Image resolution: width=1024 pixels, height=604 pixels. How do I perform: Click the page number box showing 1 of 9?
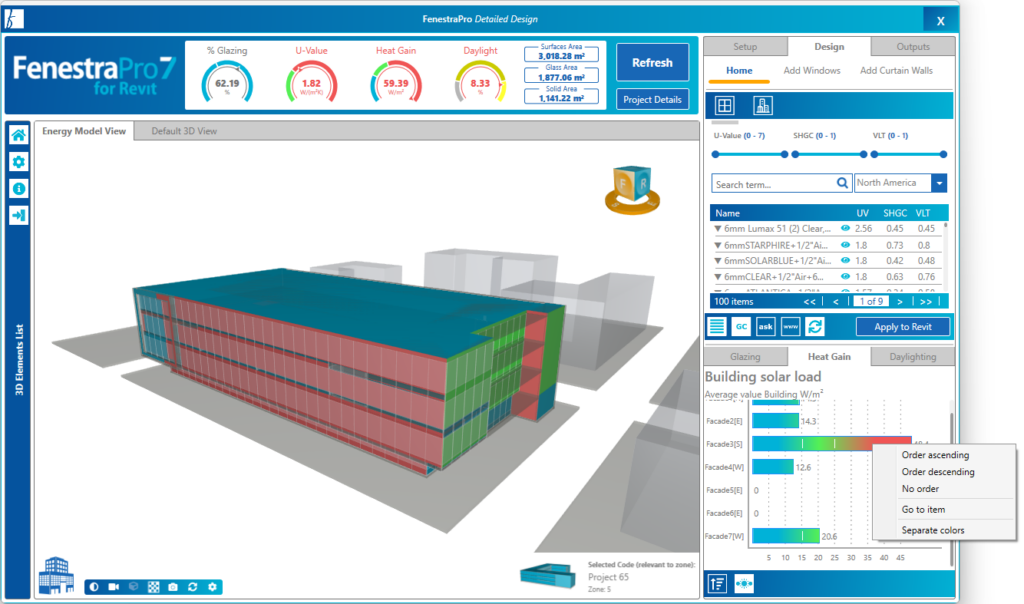pos(871,302)
